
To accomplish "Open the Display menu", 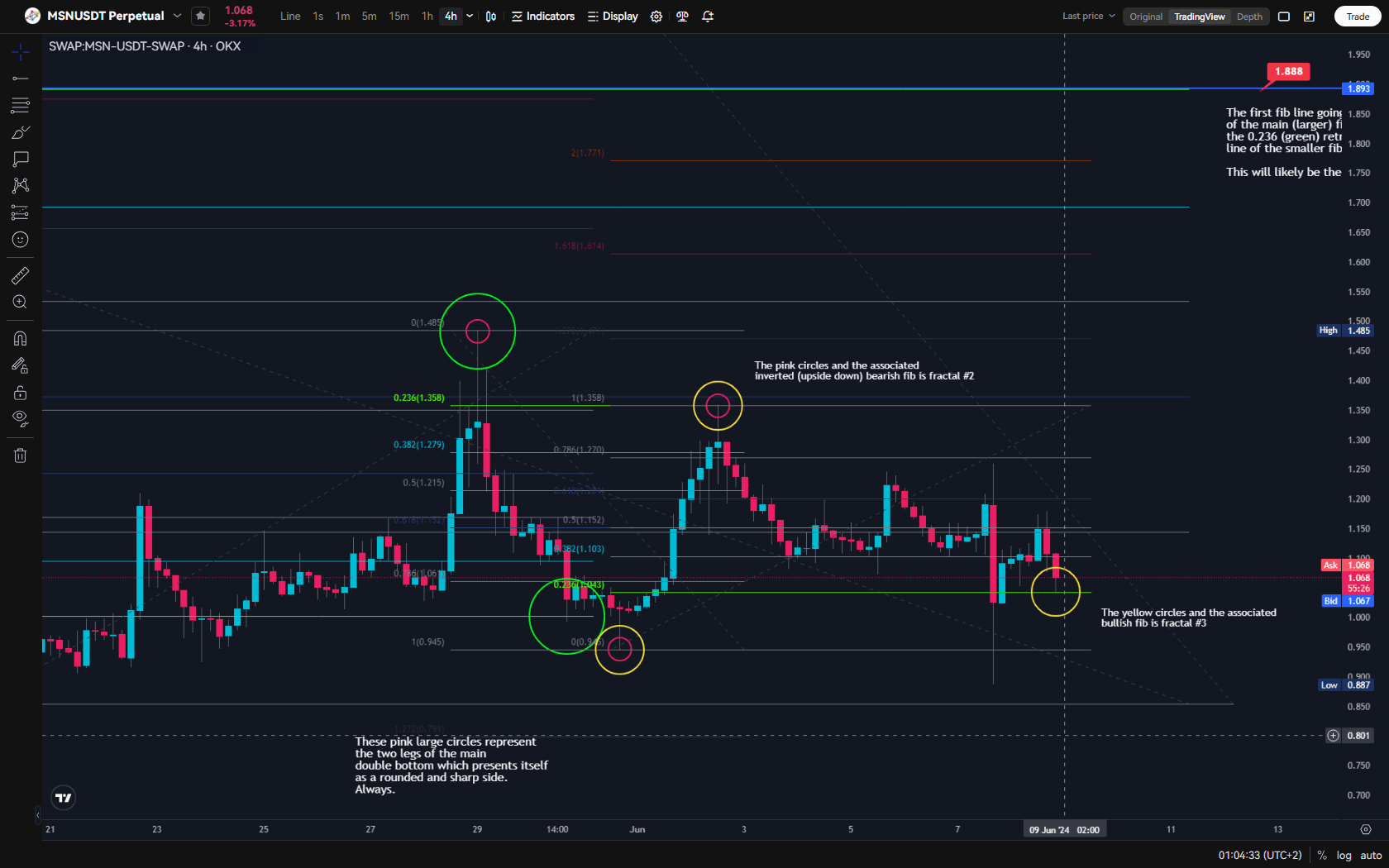I will coord(613,17).
